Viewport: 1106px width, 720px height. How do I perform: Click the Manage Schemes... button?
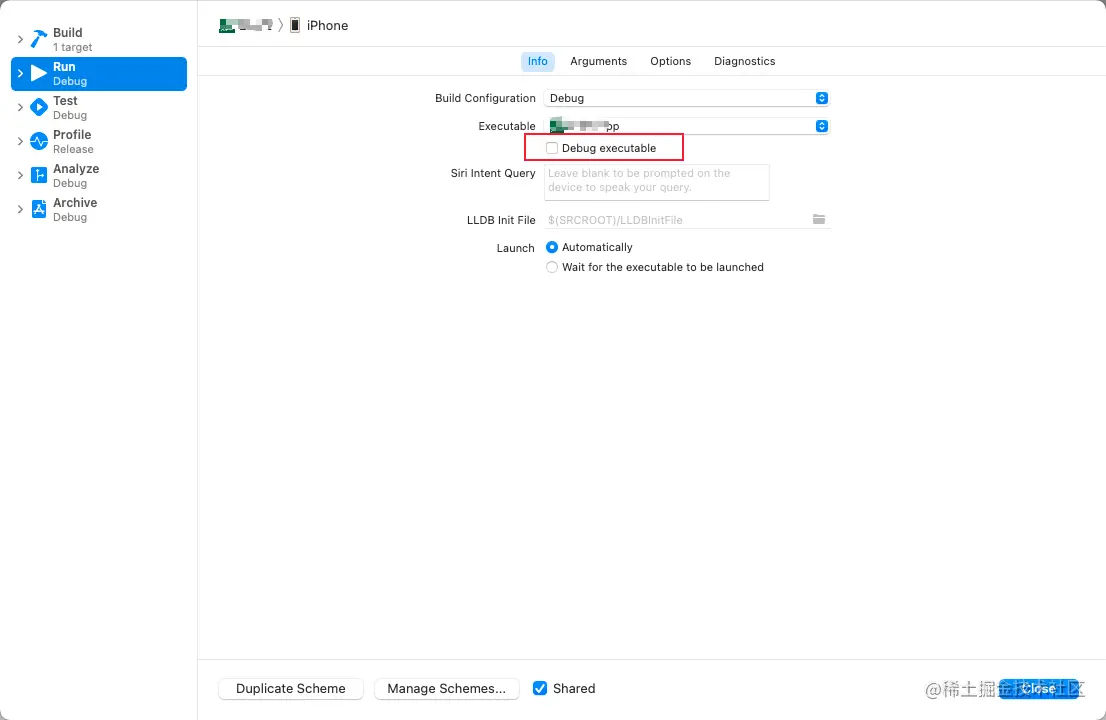pos(446,689)
